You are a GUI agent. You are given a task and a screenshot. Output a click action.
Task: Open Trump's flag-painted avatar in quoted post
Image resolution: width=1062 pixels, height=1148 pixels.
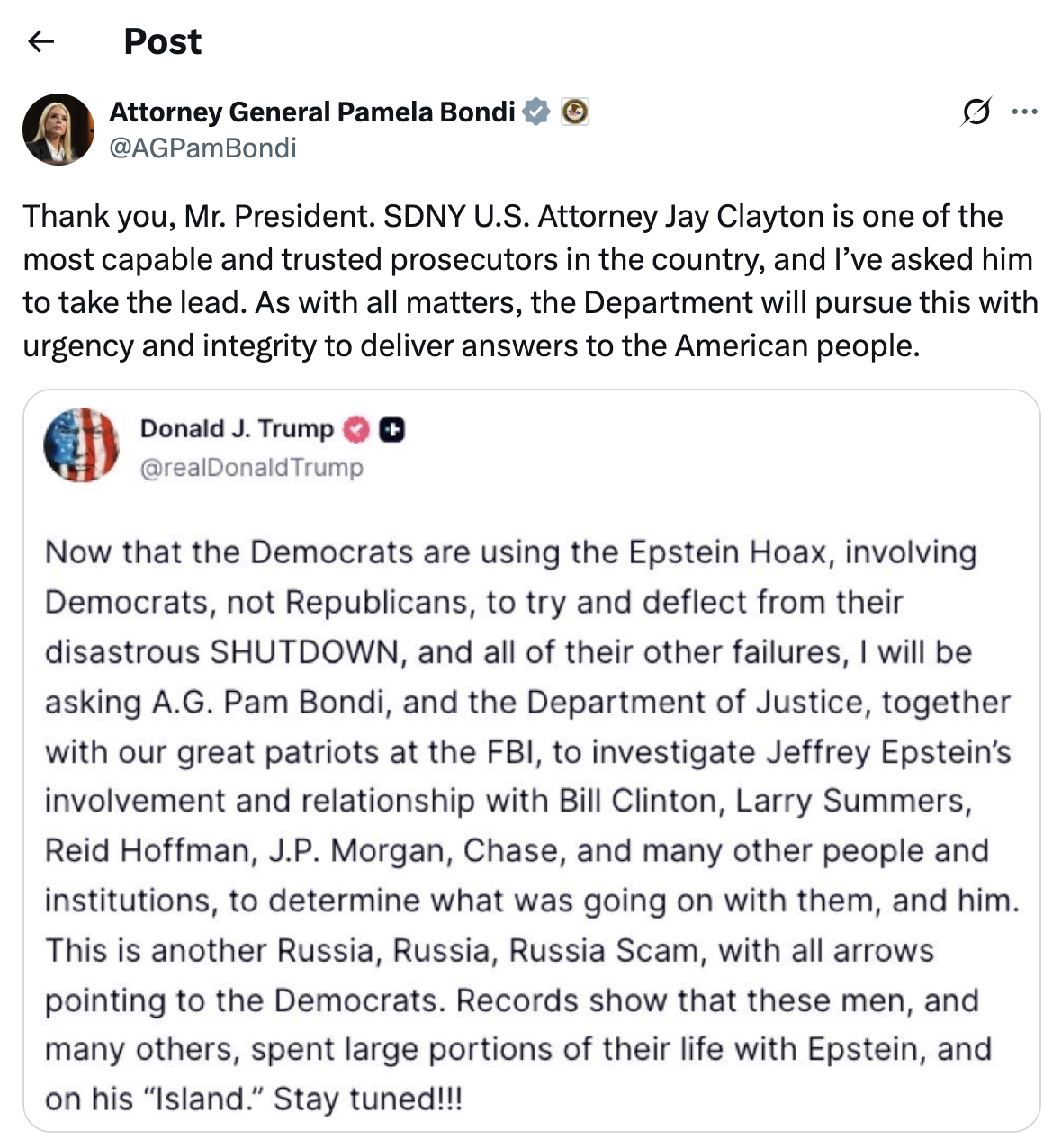click(x=81, y=445)
